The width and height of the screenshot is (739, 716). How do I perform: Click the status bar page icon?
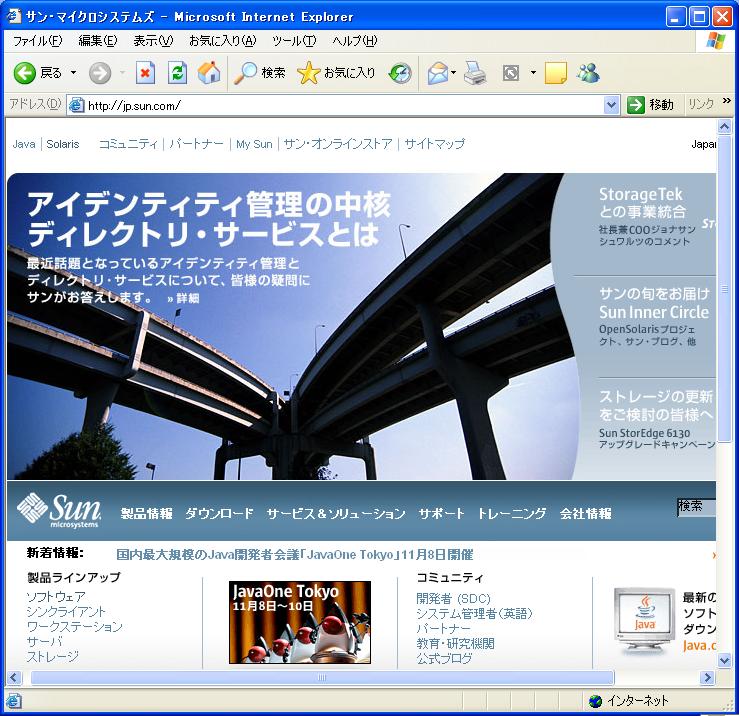(13, 701)
